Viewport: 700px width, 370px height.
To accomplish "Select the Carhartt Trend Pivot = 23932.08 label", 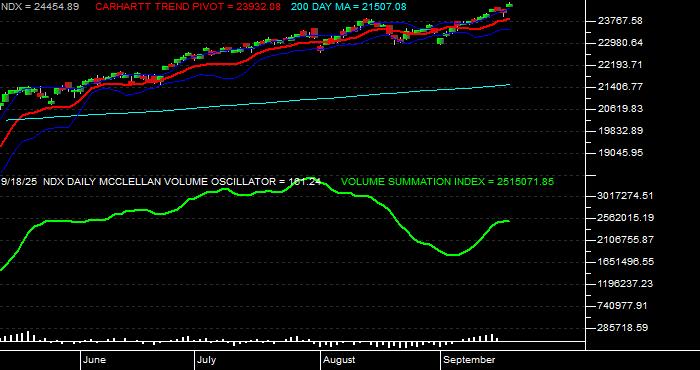I will (x=188, y=7).
